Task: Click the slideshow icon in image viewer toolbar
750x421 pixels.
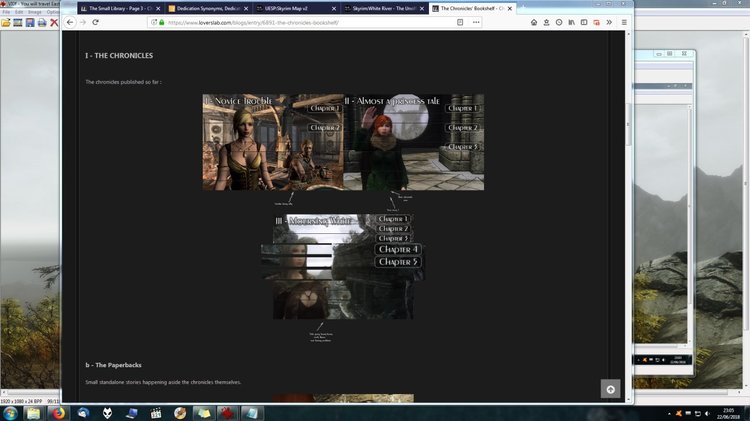Action: coord(18,22)
